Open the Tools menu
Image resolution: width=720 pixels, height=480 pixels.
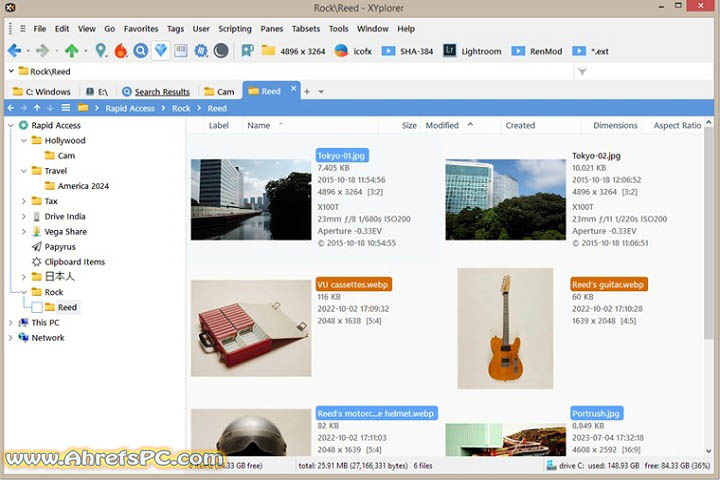point(338,28)
